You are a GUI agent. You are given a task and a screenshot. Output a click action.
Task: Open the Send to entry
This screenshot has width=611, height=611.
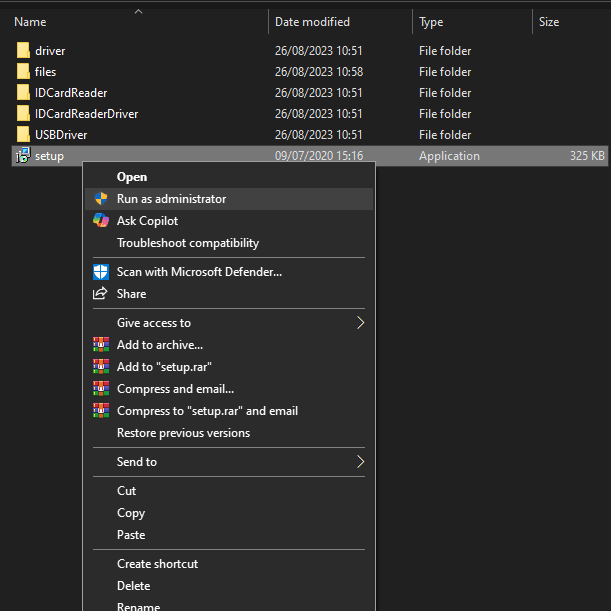229,462
